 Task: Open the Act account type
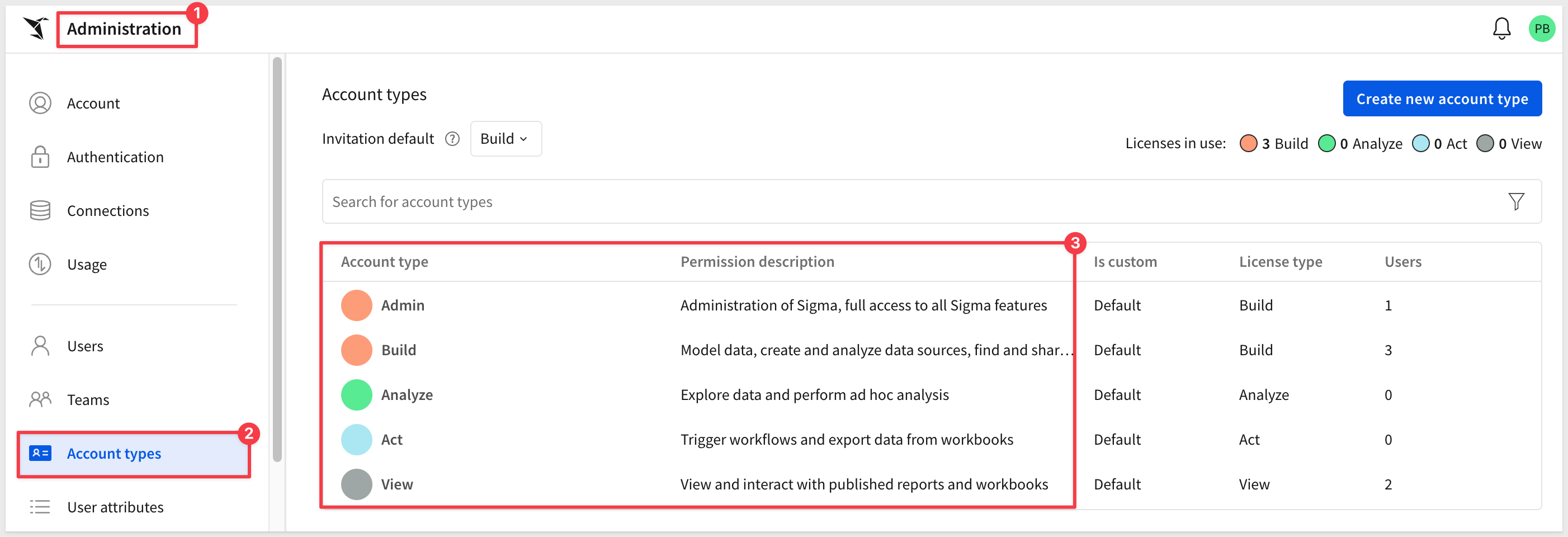pyautogui.click(x=391, y=440)
